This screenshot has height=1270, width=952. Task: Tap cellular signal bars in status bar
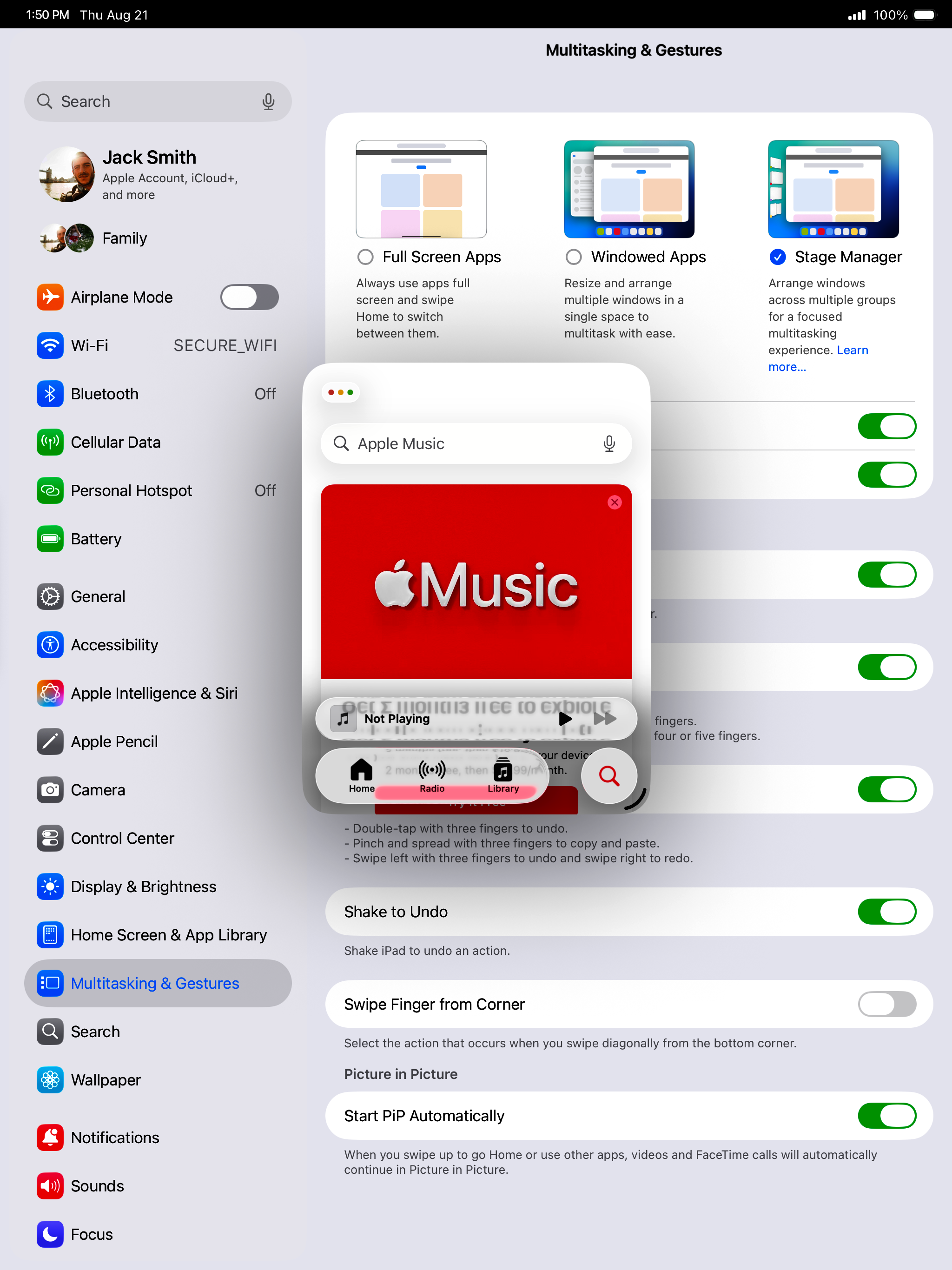[857, 15]
